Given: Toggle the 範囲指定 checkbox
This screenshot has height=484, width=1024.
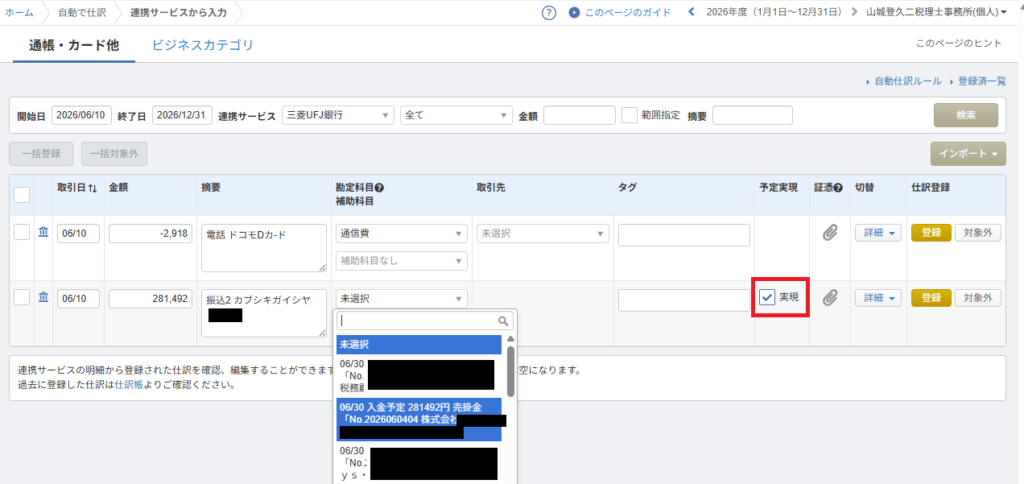Looking at the screenshot, I should [629, 115].
